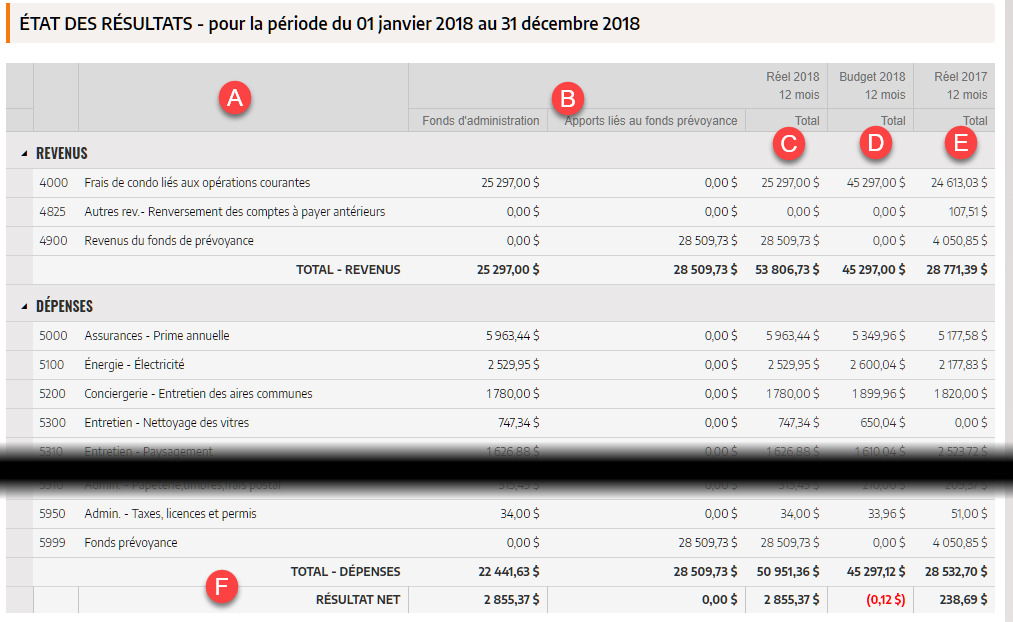This screenshot has height=622, width=1013.
Task: Click the 1 899,96 $ budget cell
Action: coord(879,394)
